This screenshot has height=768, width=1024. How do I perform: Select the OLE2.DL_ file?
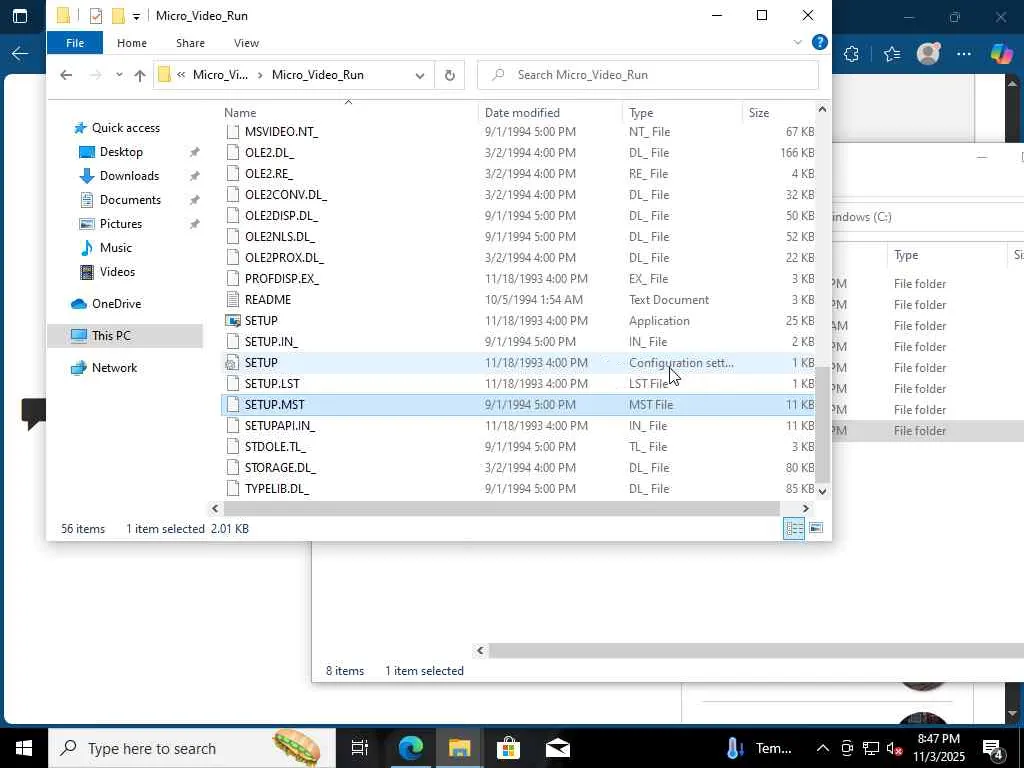click(269, 153)
